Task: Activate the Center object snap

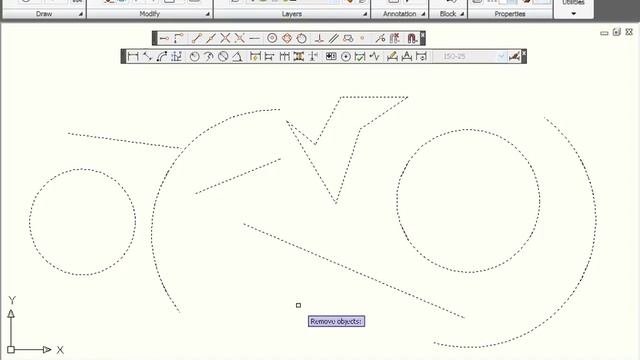Action: pos(272,38)
